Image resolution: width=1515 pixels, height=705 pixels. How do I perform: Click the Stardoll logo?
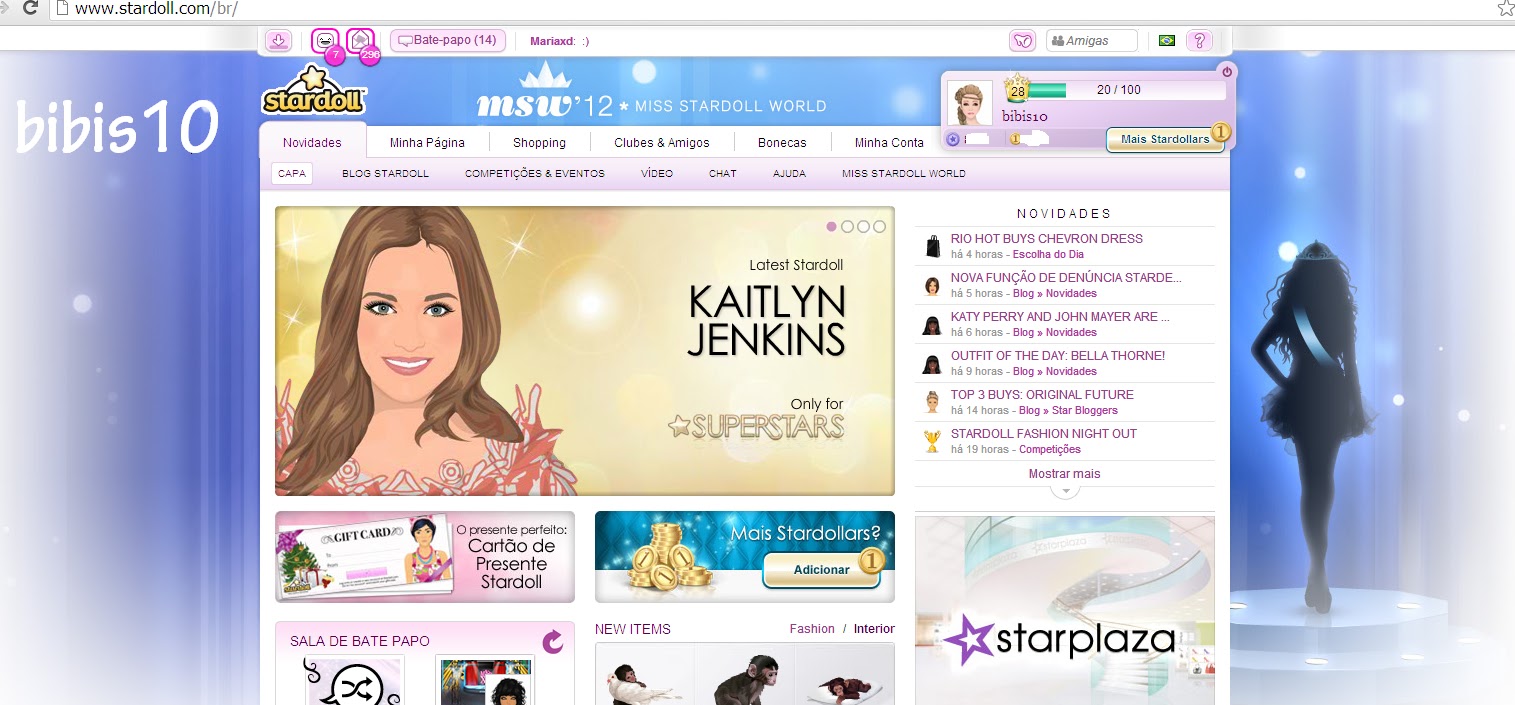(314, 91)
